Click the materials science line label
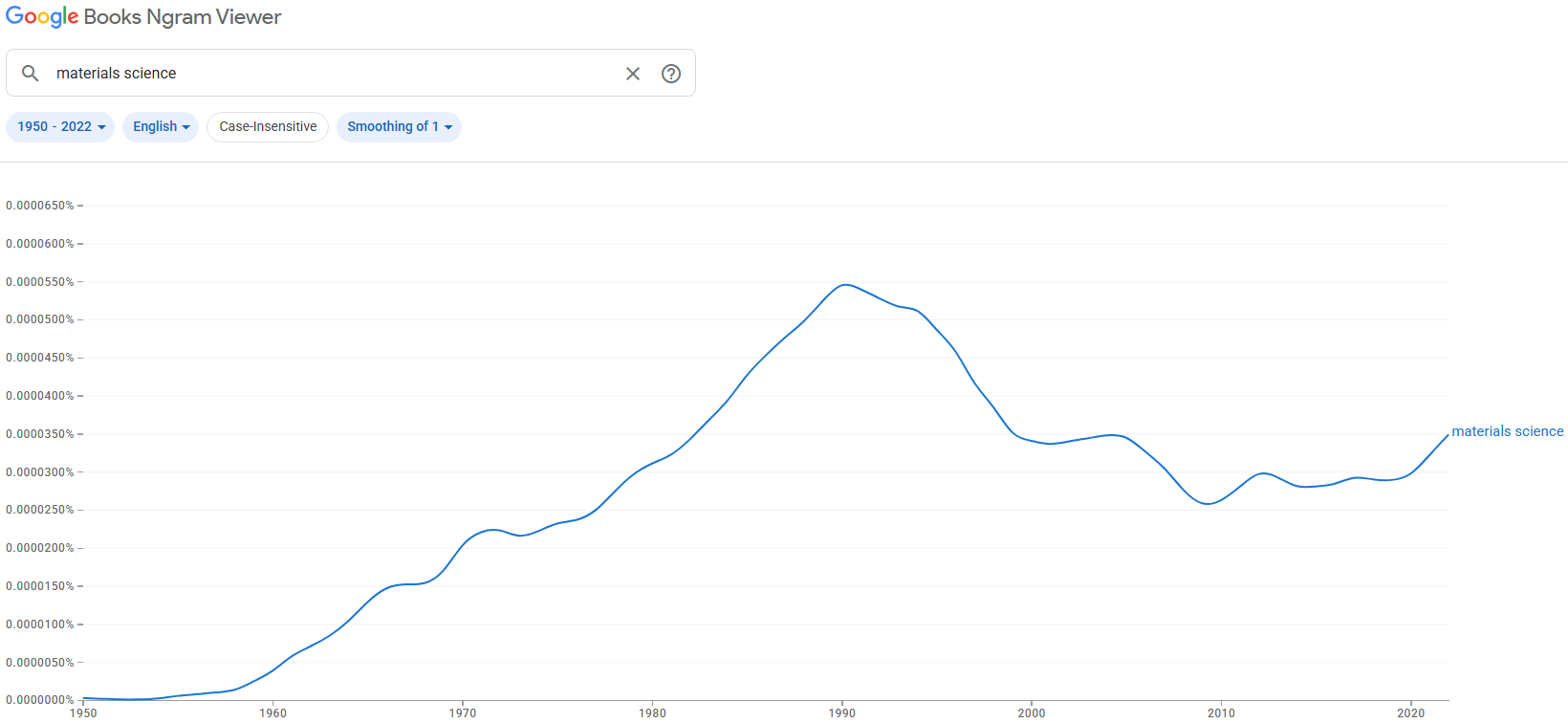Screen dimensions: 1568x723 (x=1507, y=431)
